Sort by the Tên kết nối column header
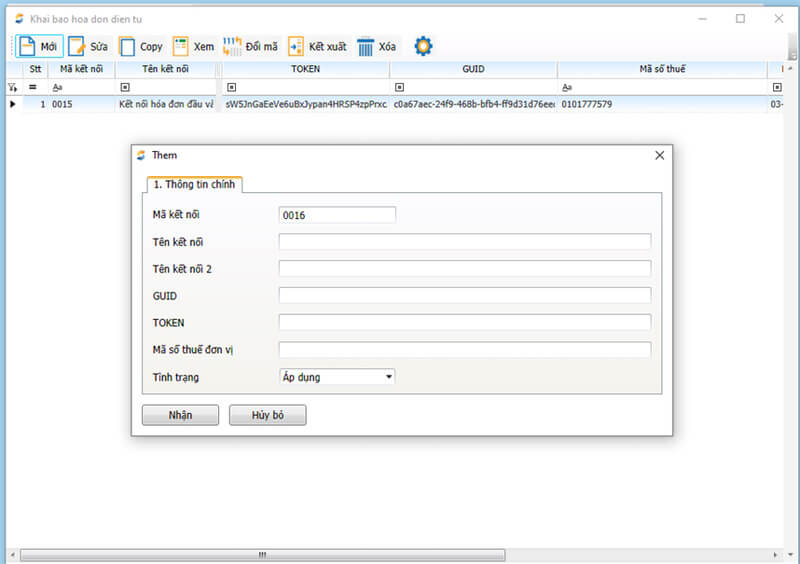 coord(166,69)
